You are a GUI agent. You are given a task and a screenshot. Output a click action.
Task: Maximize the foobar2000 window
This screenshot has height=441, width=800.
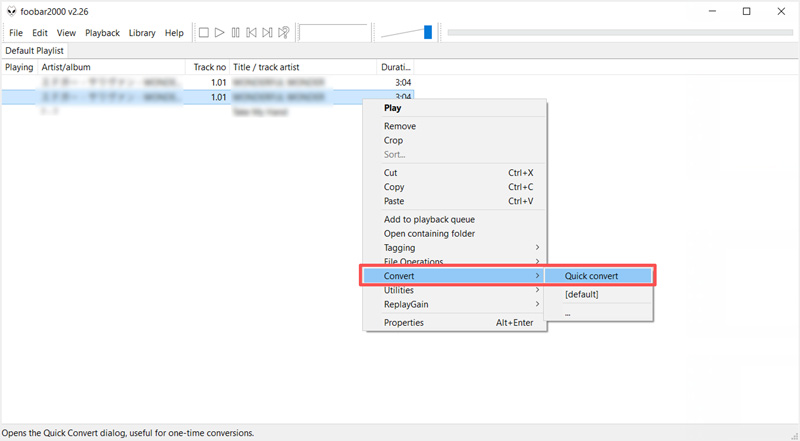[x=746, y=11]
